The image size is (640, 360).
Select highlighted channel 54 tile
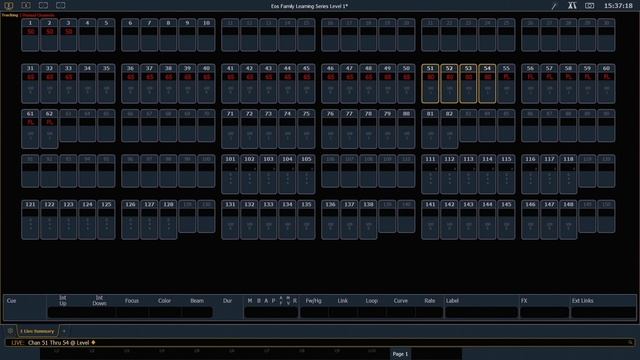tap(487, 83)
